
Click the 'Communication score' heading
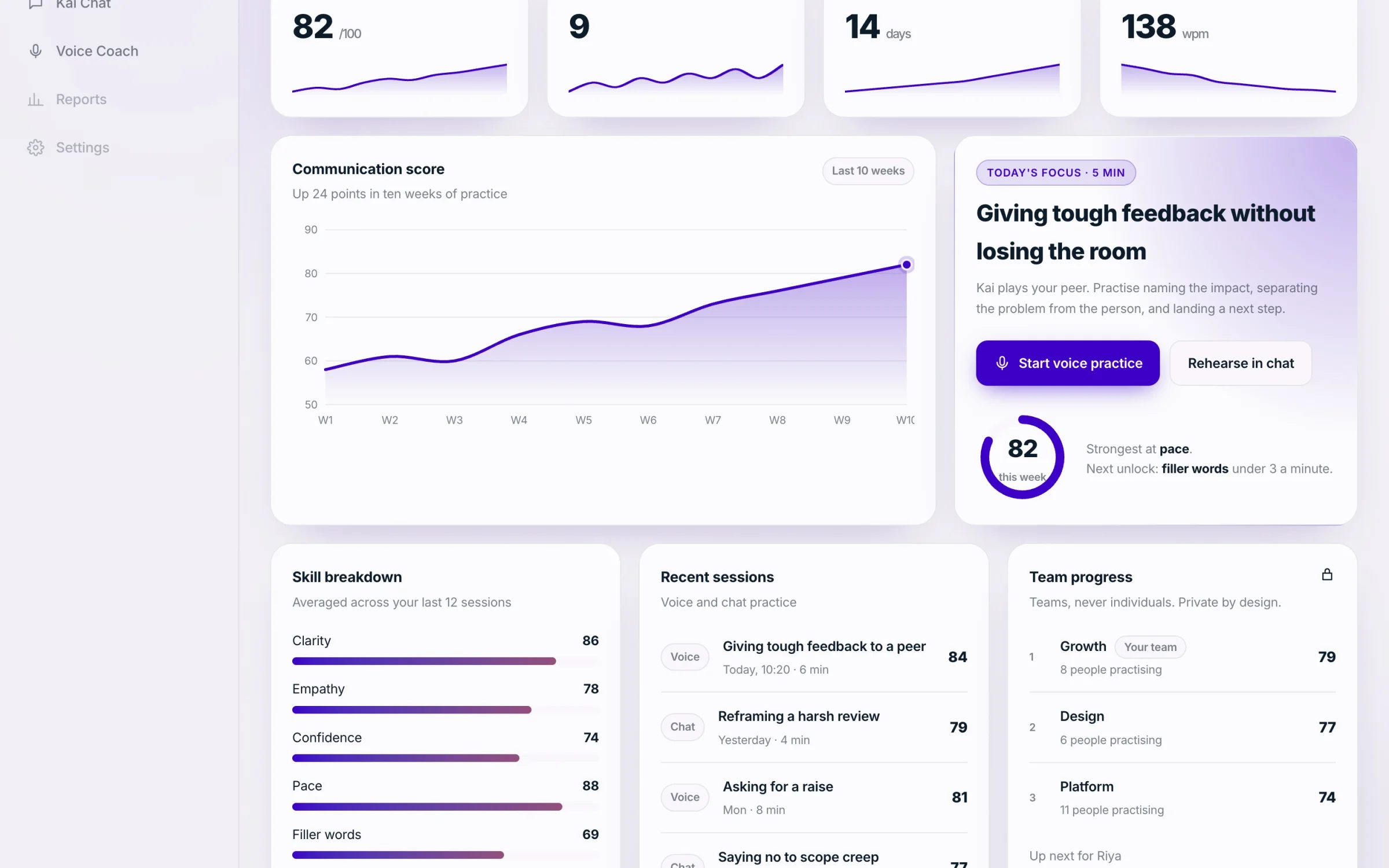pos(368,169)
